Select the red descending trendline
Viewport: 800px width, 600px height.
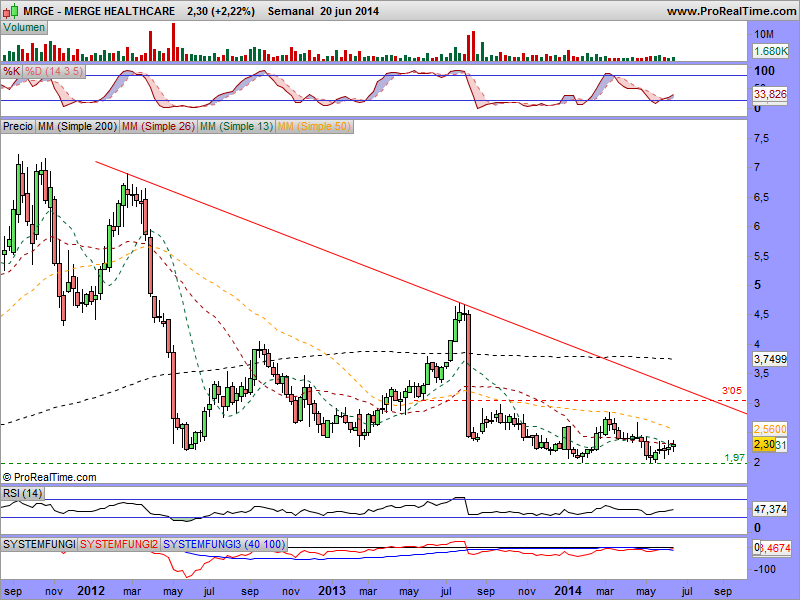tap(421, 288)
